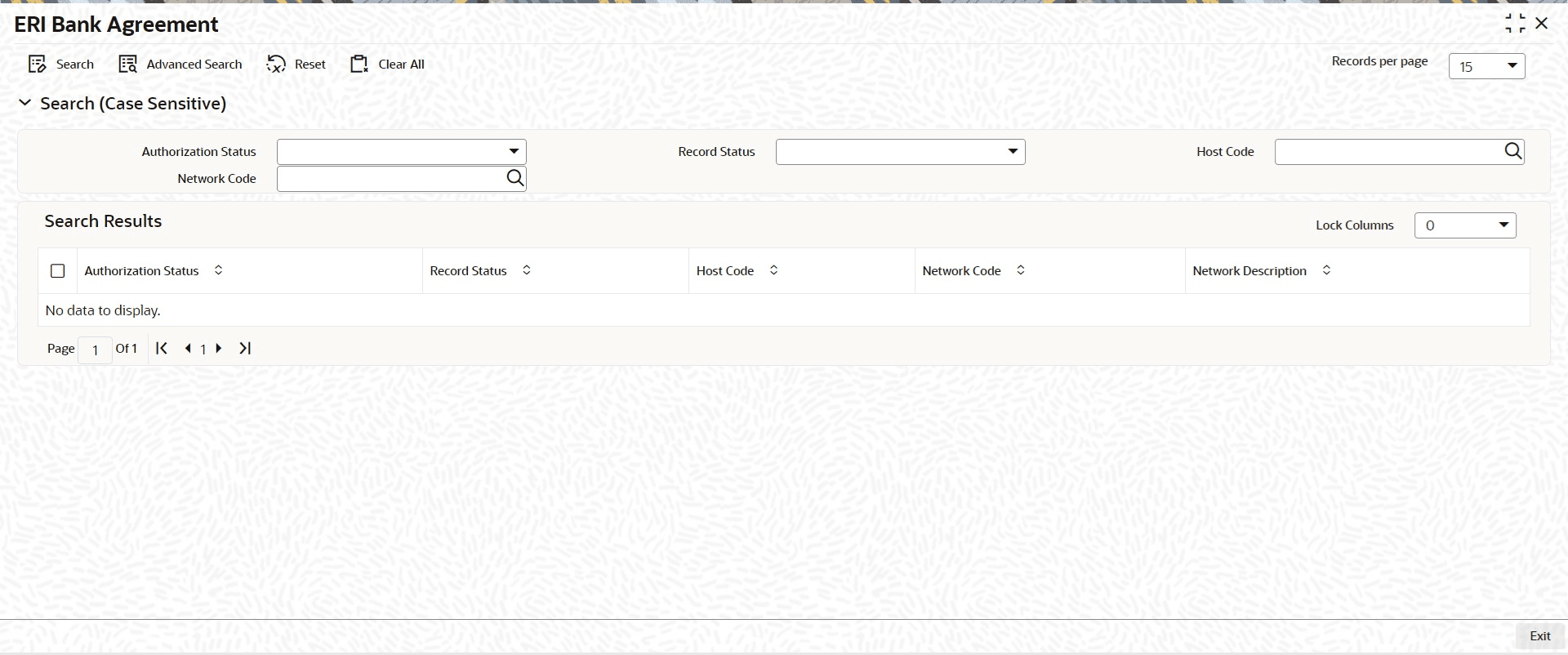Image resolution: width=1568 pixels, height=655 pixels.
Task: Open the Host Code lookup magnifier
Action: tap(1513, 151)
